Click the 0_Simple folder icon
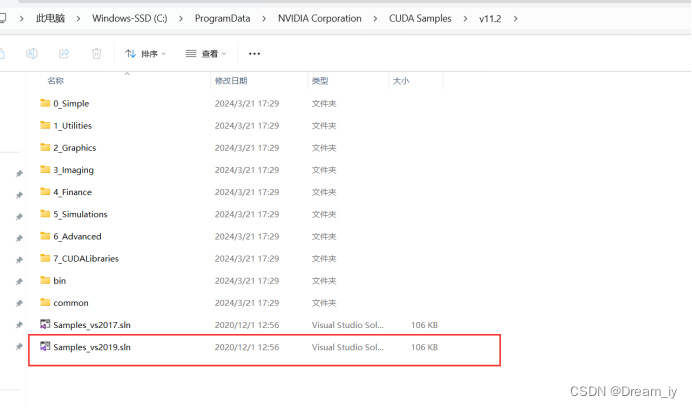692x408 pixels. 45,103
